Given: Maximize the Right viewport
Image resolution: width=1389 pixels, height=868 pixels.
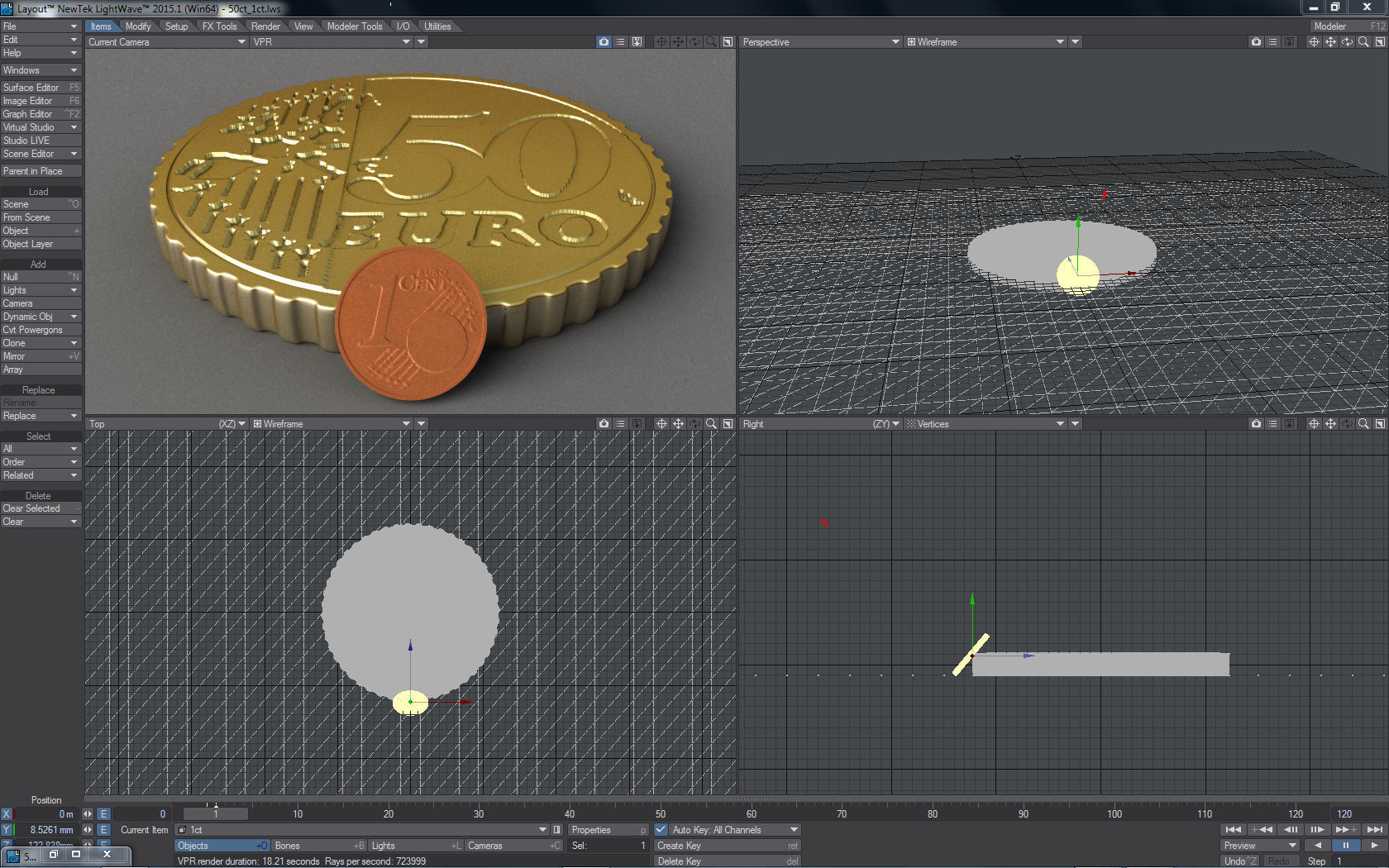Looking at the screenshot, I should 1380,423.
